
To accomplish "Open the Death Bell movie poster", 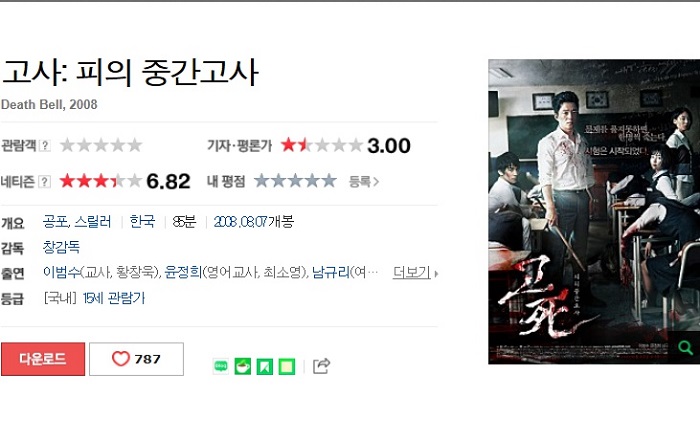I will point(594,212).
